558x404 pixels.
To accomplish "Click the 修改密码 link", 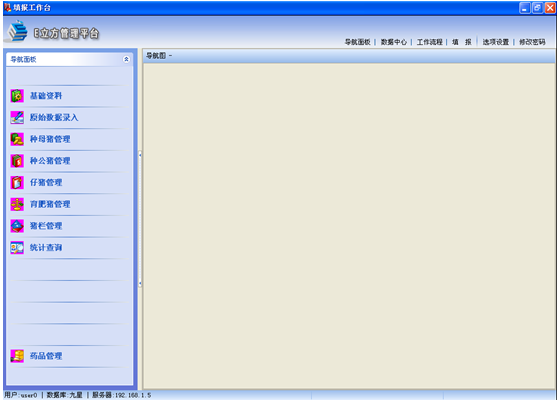I will tap(532, 42).
